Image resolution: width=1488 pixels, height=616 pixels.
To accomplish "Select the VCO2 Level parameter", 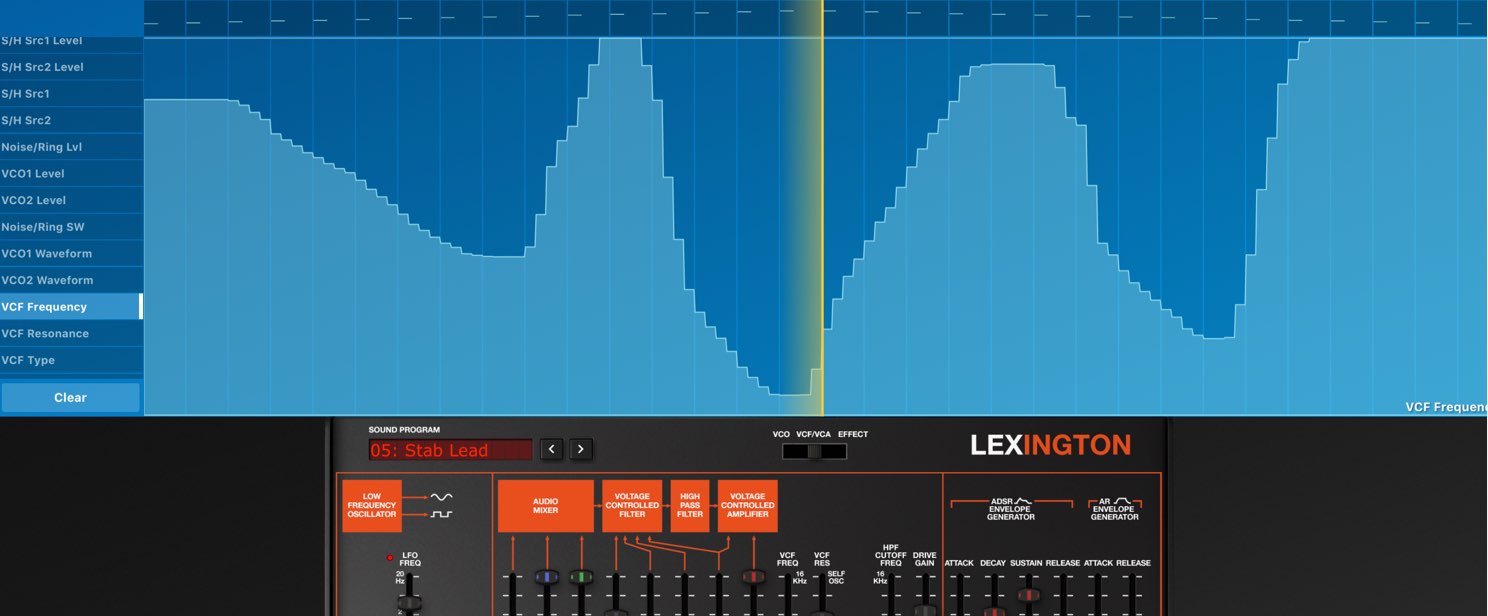I will click(71, 200).
